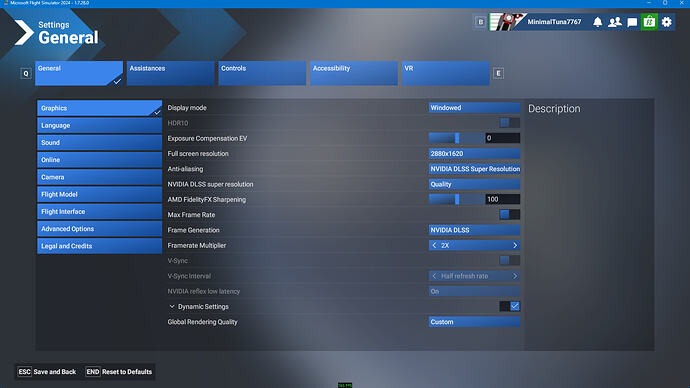The height and width of the screenshot is (388, 690).
Task: Open Display mode Windowed dropdown
Action: pyautogui.click(x=474, y=108)
